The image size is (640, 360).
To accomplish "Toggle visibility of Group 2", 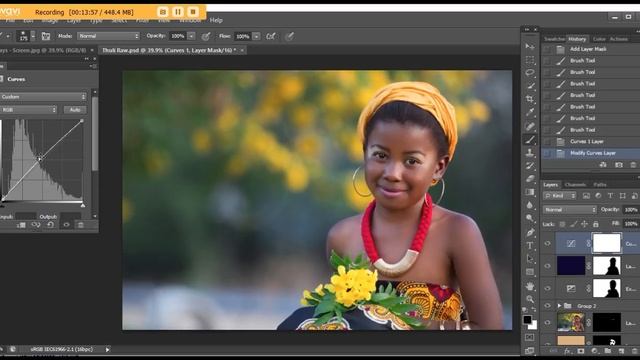I will (x=547, y=306).
